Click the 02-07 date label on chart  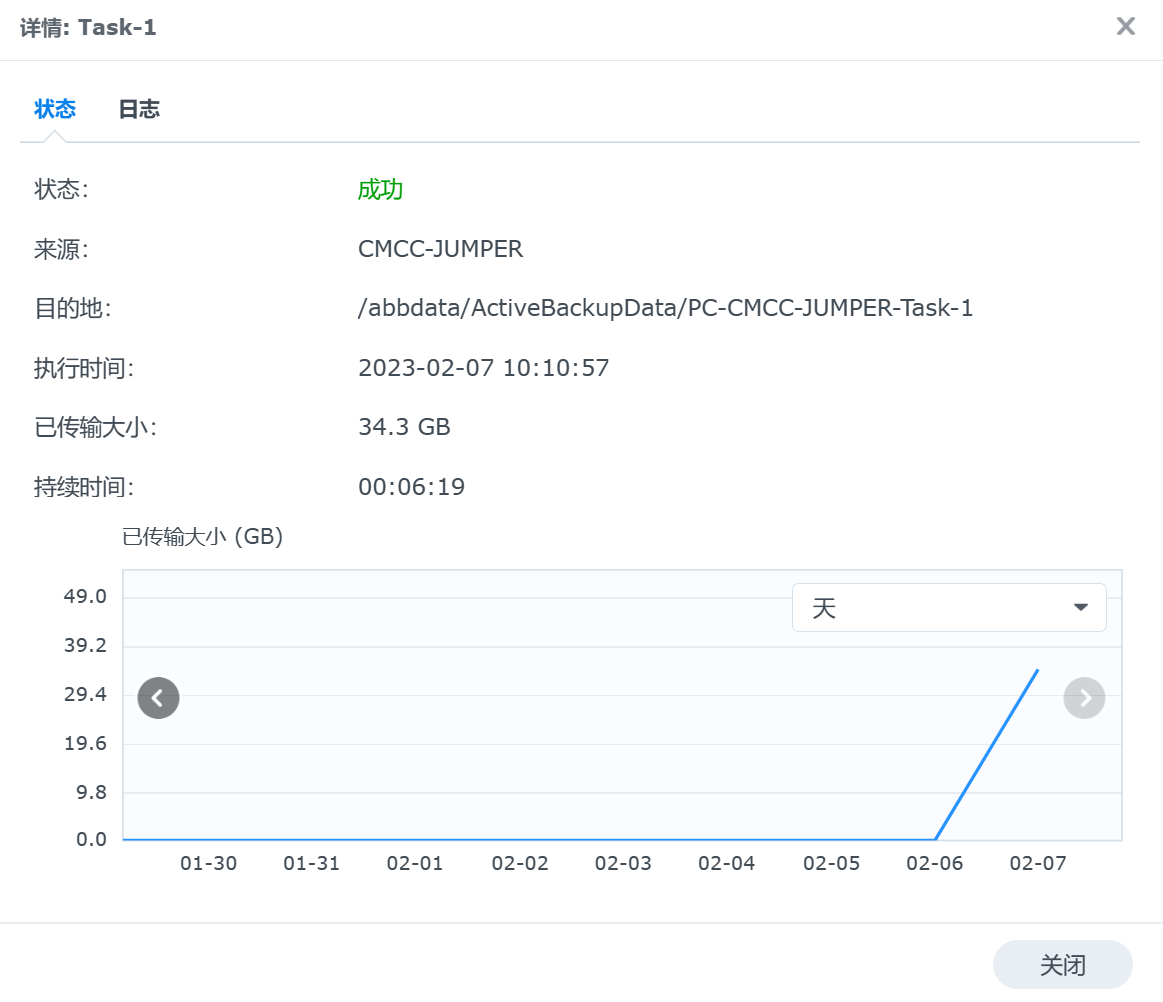1038,863
